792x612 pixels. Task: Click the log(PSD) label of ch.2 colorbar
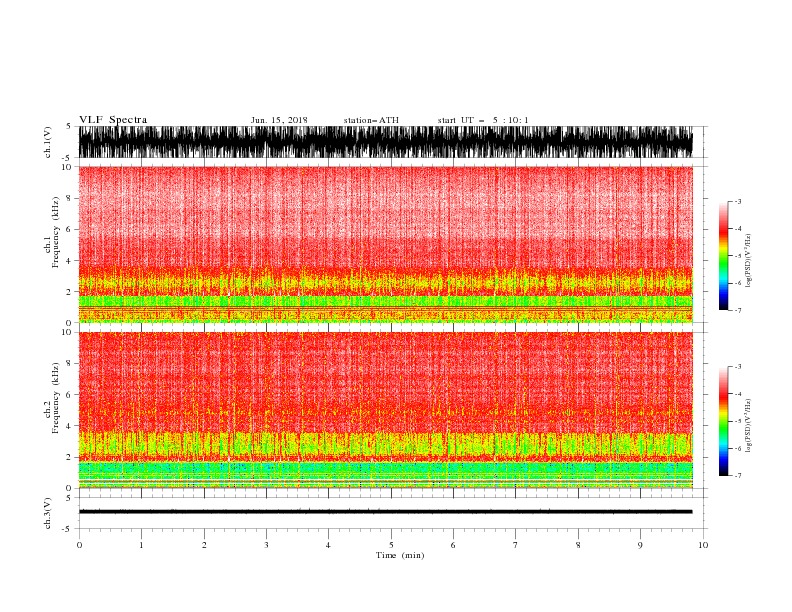749,426
